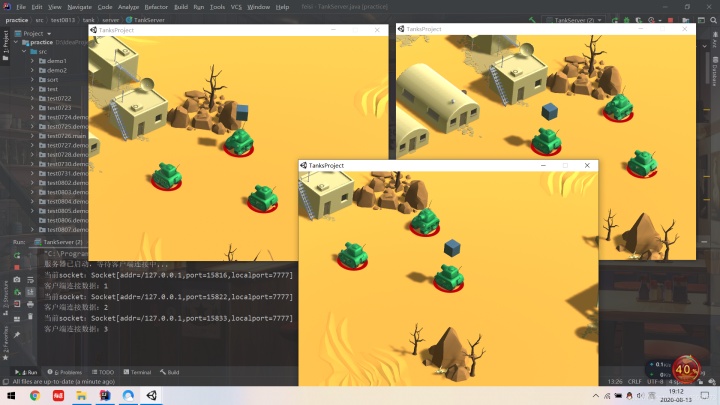
Task: Open the VCS menu
Action: point(236,7)
